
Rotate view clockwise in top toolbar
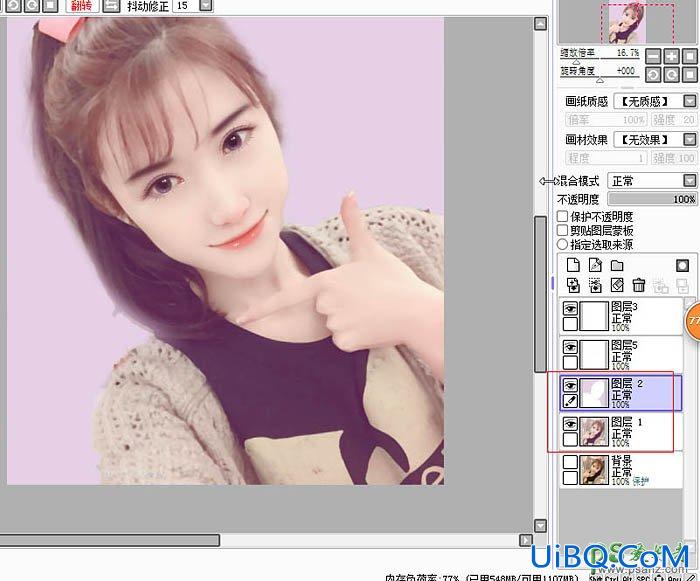tap(32, 5)
